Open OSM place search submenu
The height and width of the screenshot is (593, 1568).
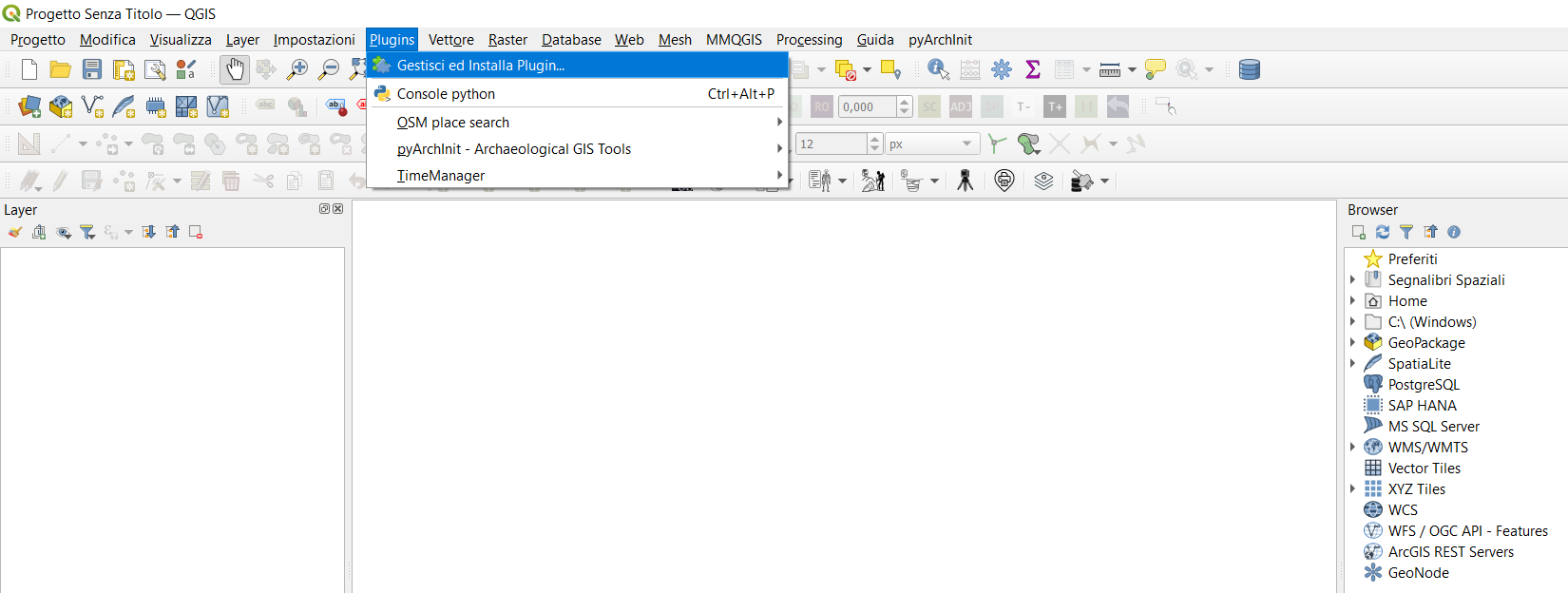point(578,122)
